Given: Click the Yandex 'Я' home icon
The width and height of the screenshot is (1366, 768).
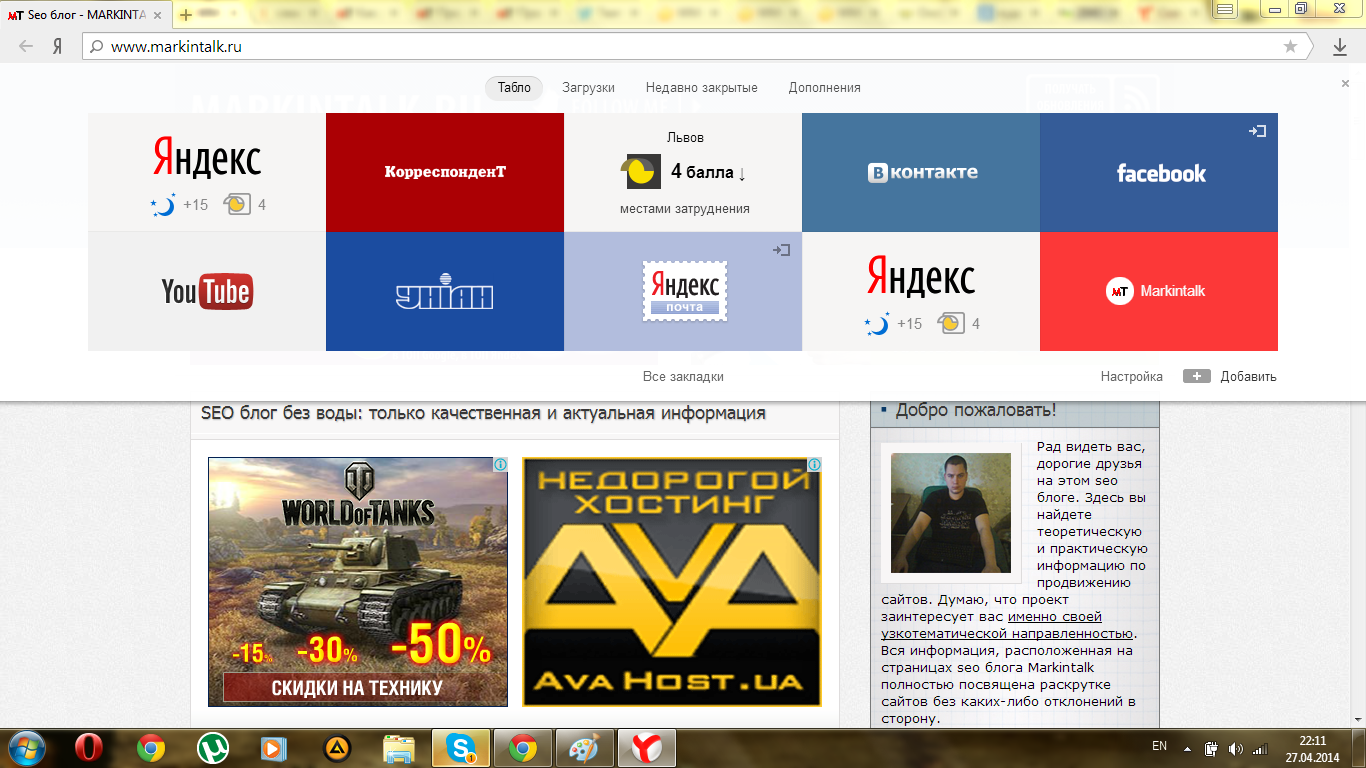Looking at the screenshot, I should (x=58, y=46).
